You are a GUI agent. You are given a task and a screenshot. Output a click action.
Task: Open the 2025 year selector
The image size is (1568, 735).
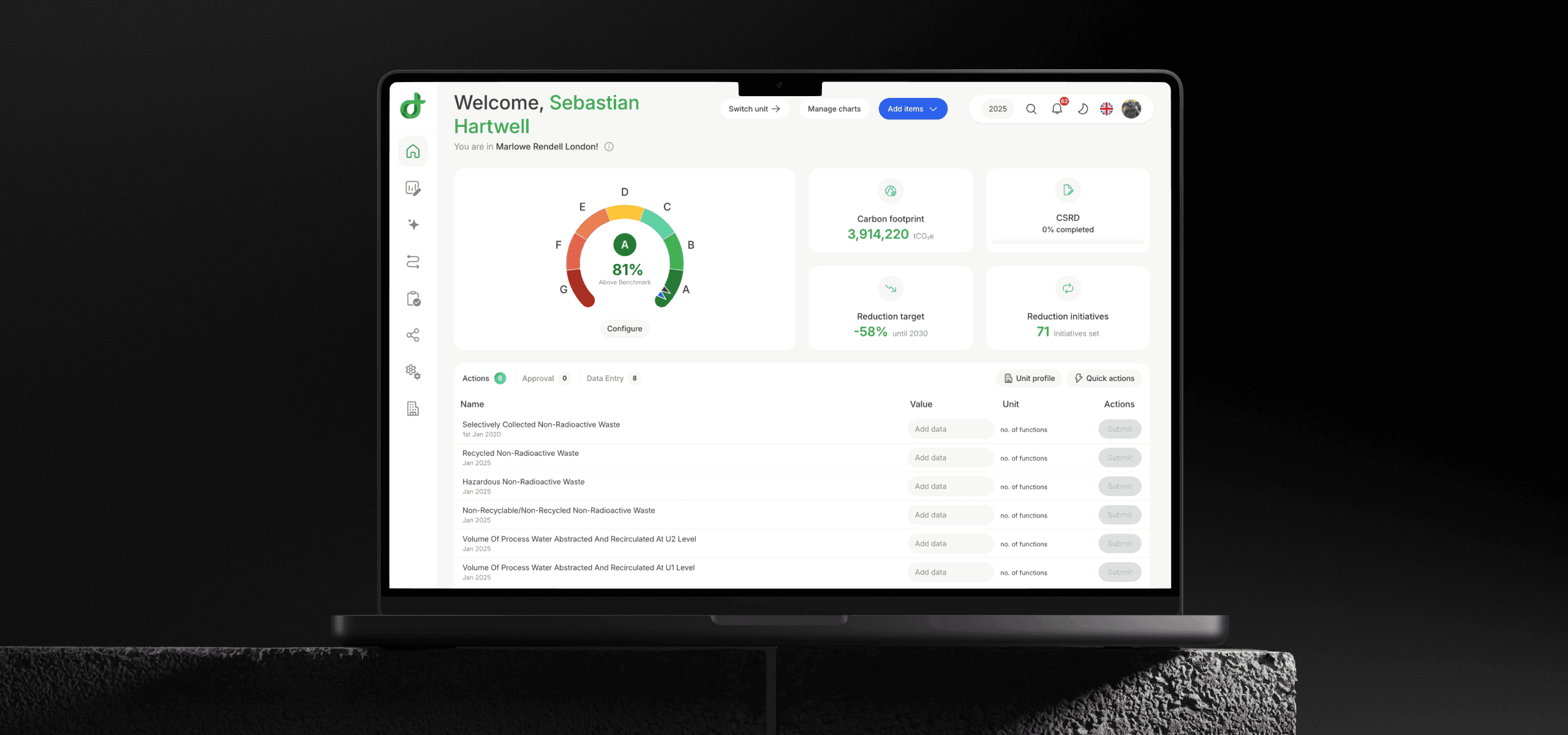(x=998, y=109)
